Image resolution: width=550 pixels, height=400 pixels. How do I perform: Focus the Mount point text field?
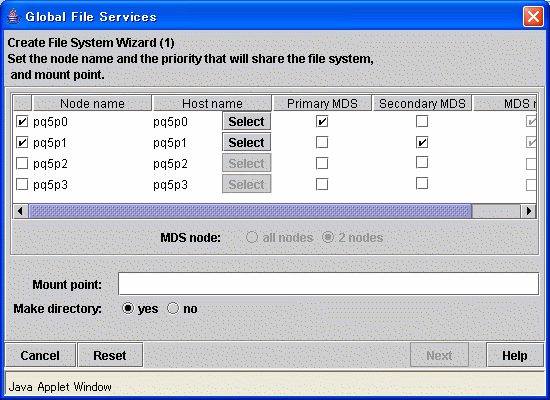tap(328, 284)
